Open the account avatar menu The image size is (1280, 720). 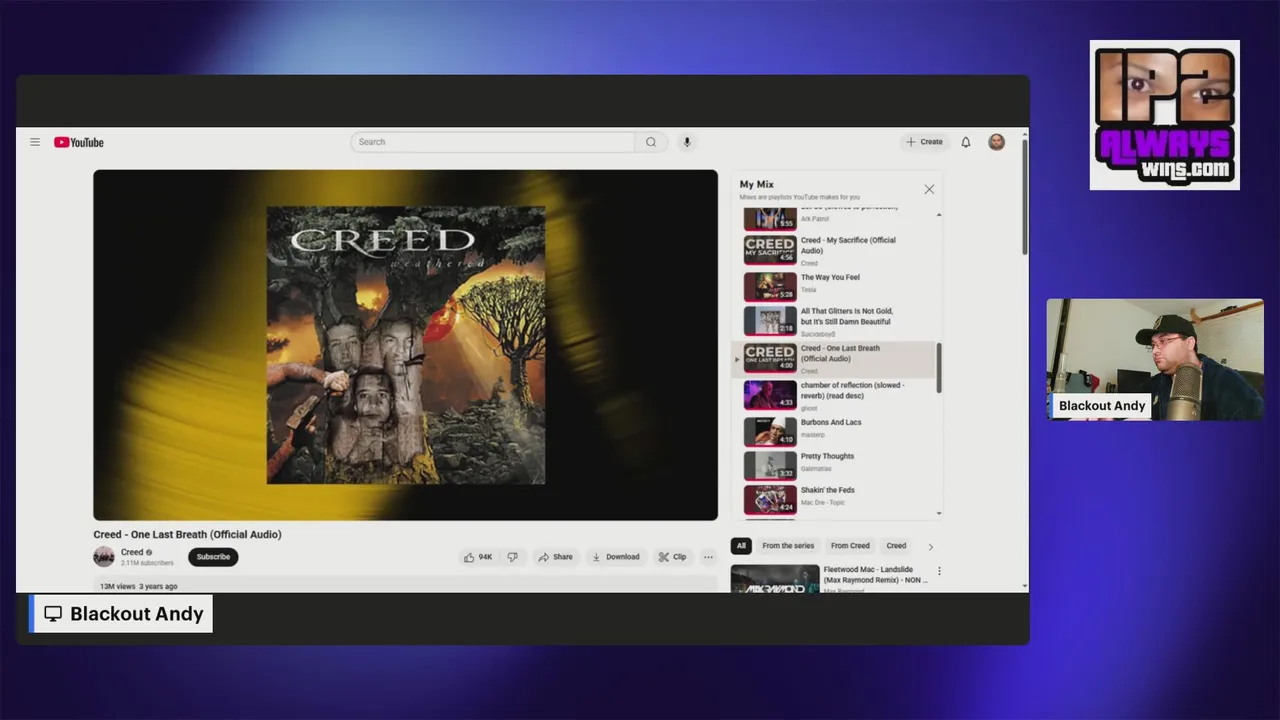pyautogui.click(x=997, y=142)
